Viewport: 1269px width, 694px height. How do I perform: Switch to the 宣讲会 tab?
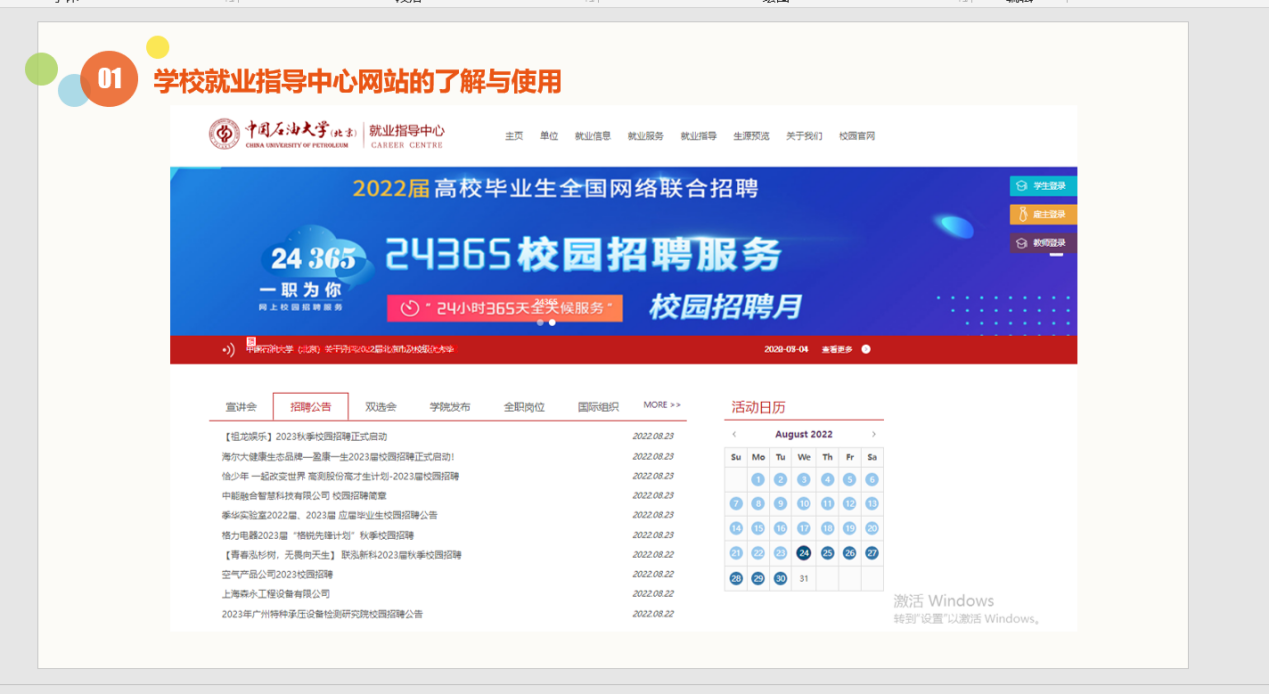241,407
